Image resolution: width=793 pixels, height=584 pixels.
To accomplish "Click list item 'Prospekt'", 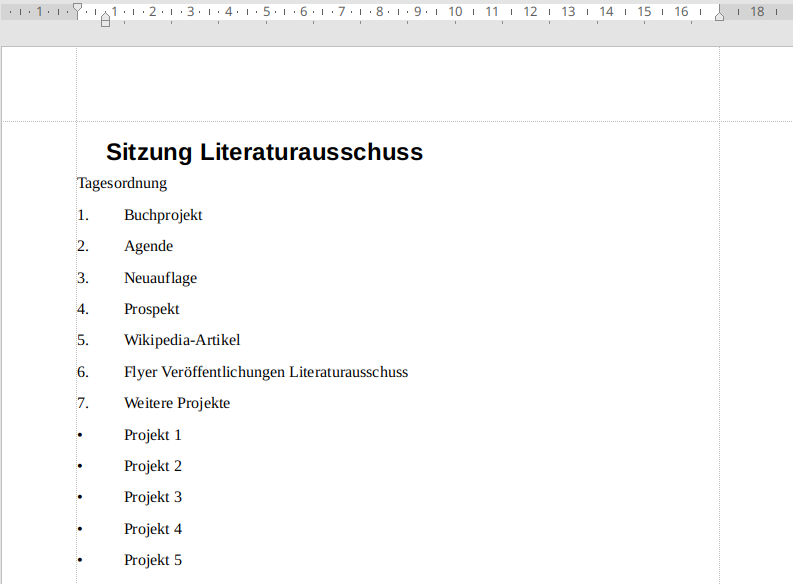I will point(152,309).
